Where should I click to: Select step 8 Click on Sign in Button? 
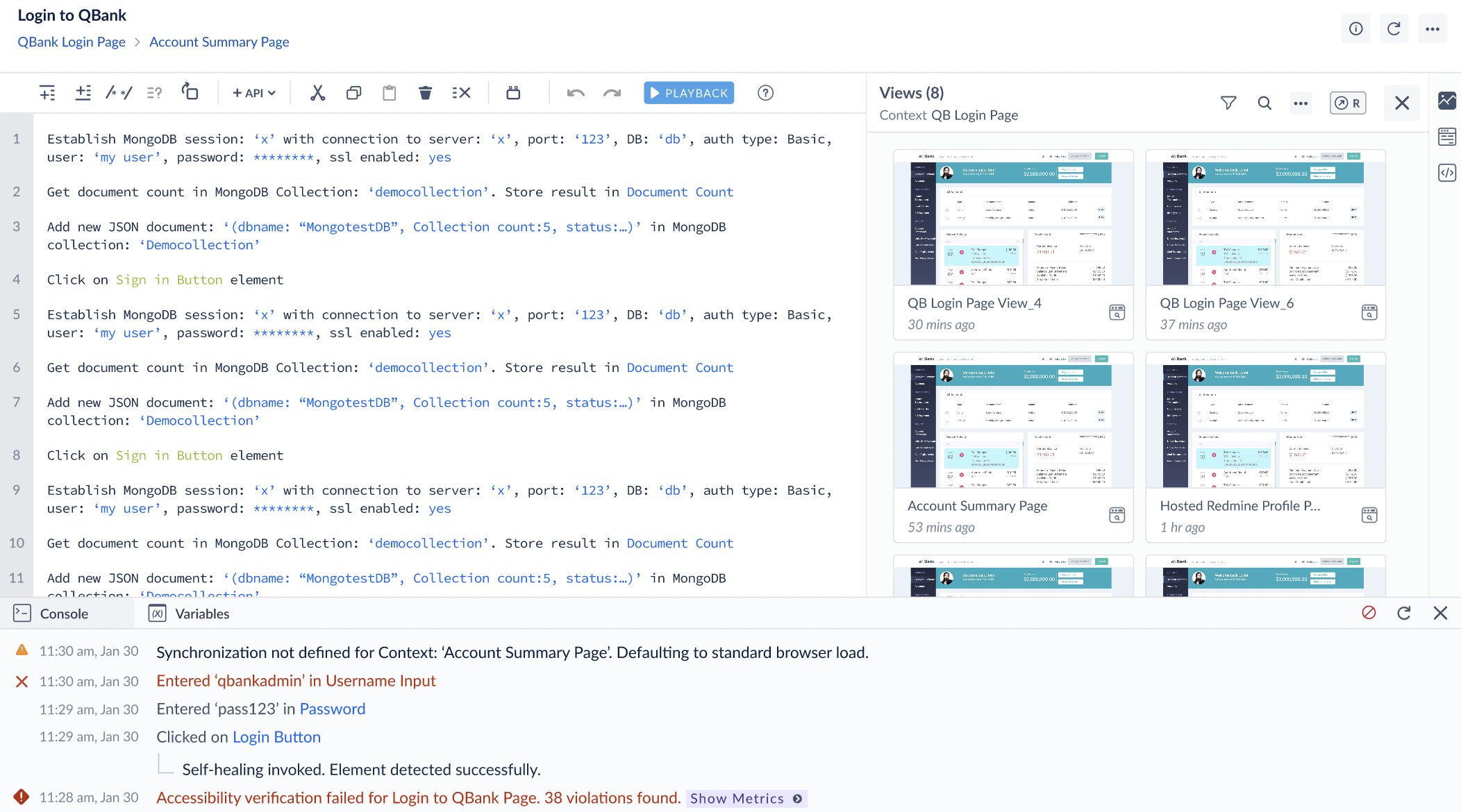[x=165, y=455]
